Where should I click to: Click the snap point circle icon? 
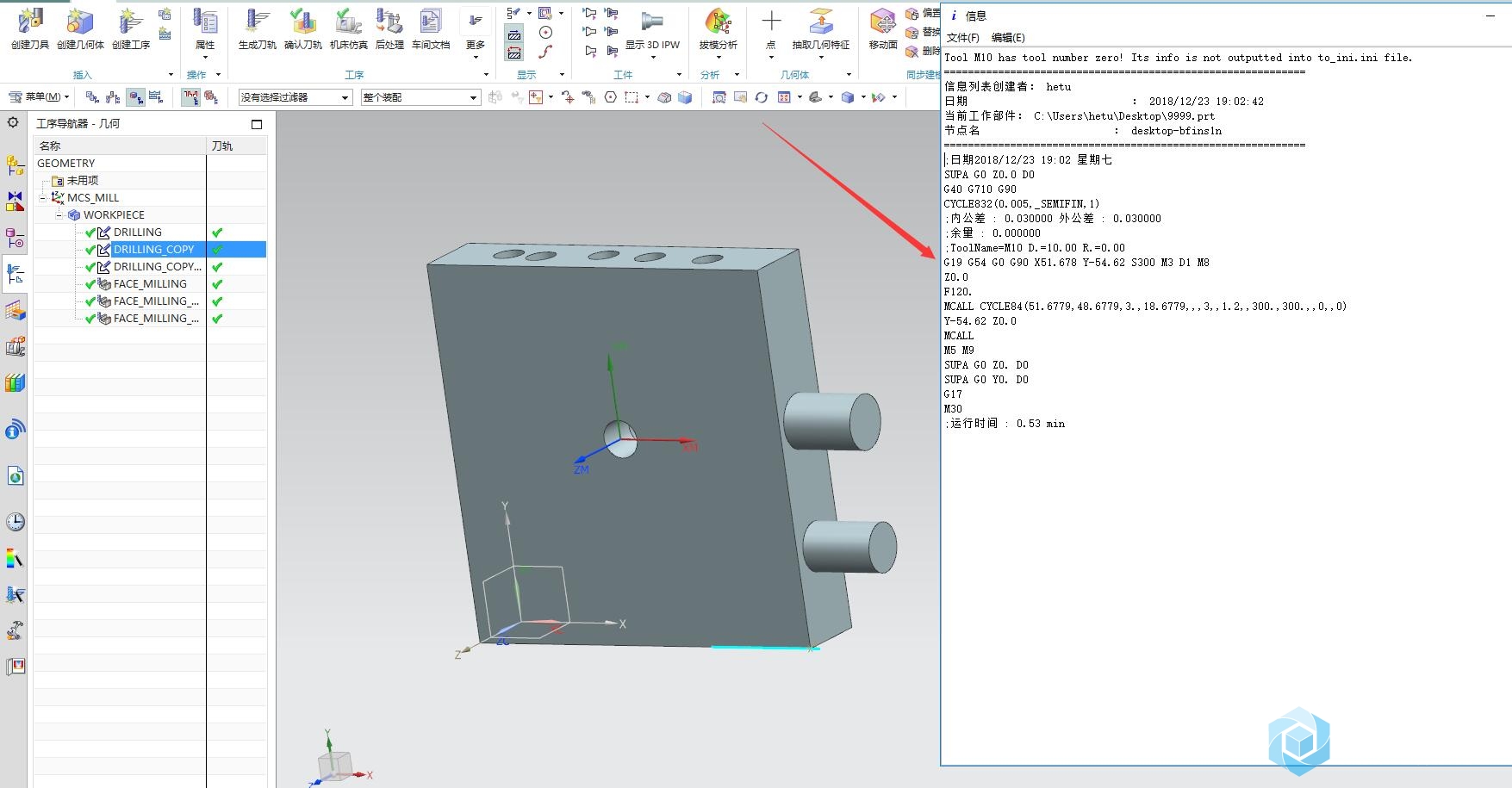(x=610, y=97)
